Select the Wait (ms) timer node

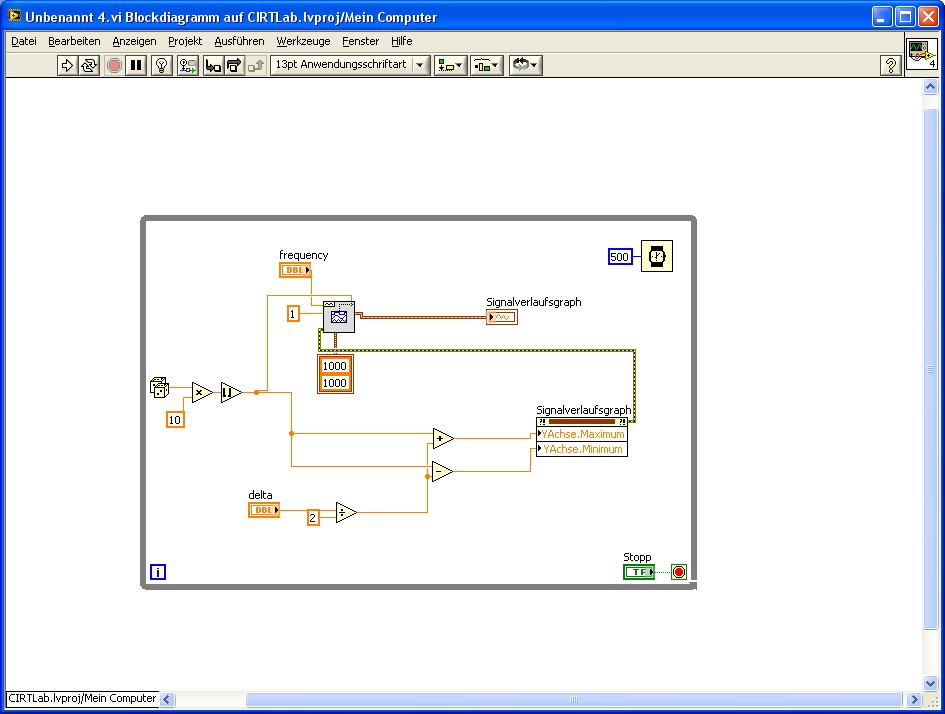coord(656,257)
